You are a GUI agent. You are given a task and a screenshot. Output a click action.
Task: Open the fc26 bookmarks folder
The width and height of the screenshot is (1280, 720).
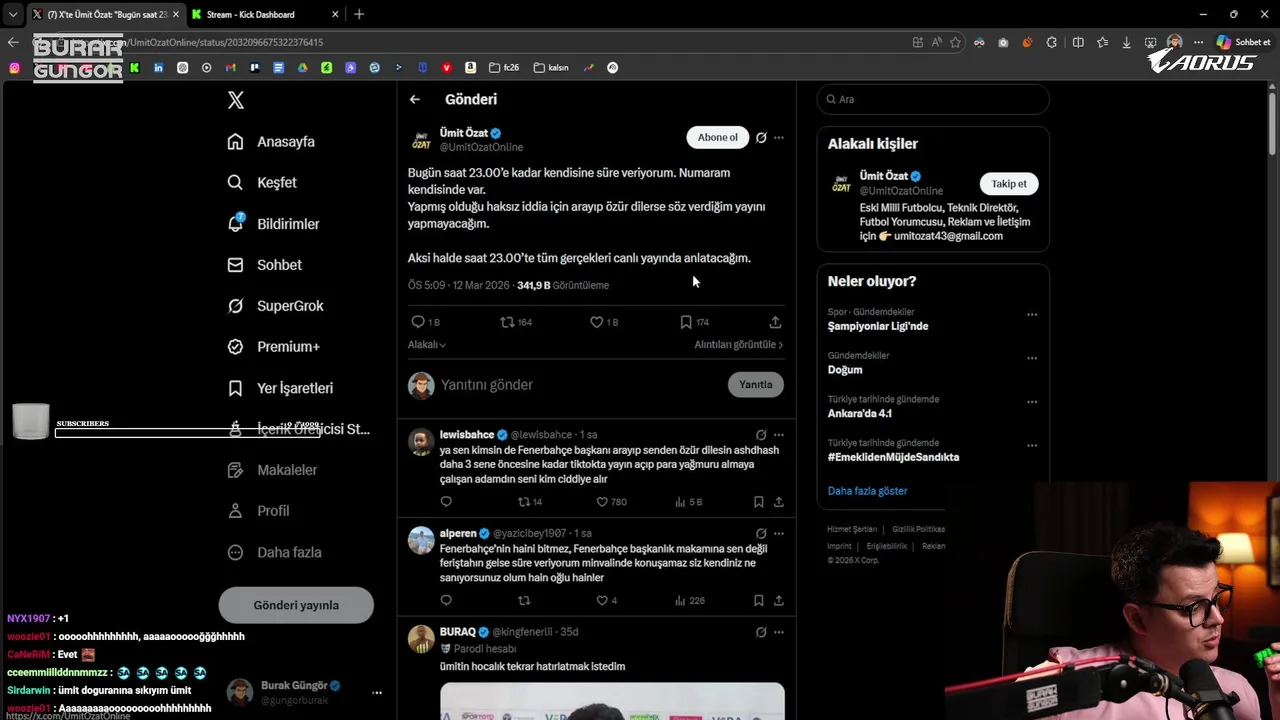(504, 68)
